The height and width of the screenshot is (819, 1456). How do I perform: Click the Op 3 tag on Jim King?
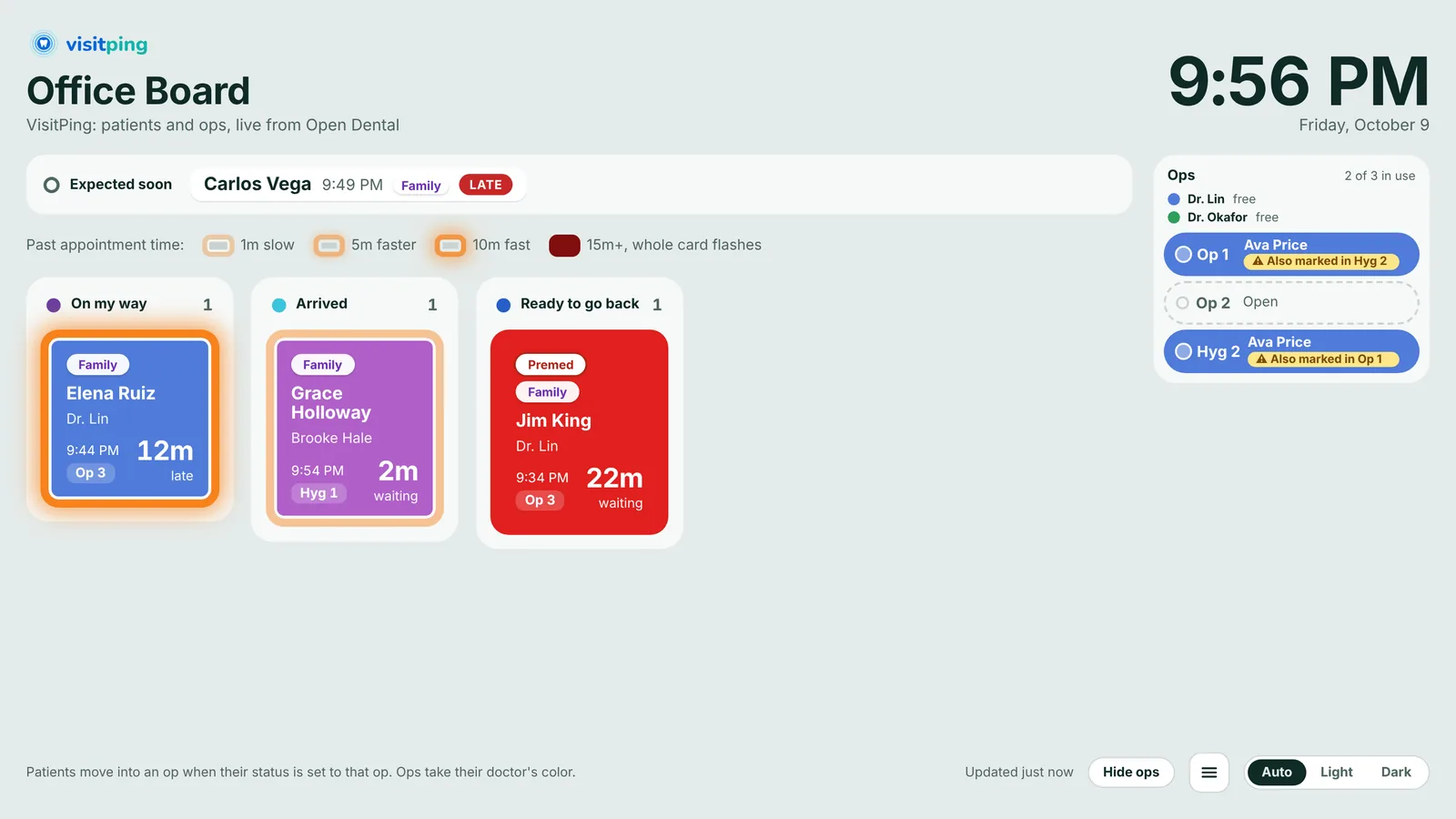tap(540, 500)
